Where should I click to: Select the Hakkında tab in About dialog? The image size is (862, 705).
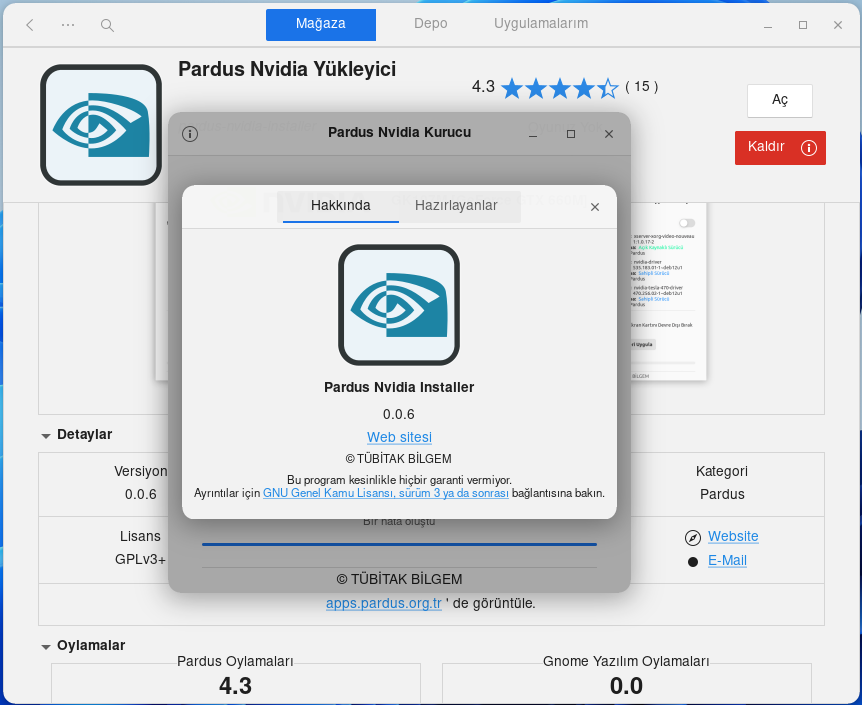[x=341, y=206]
